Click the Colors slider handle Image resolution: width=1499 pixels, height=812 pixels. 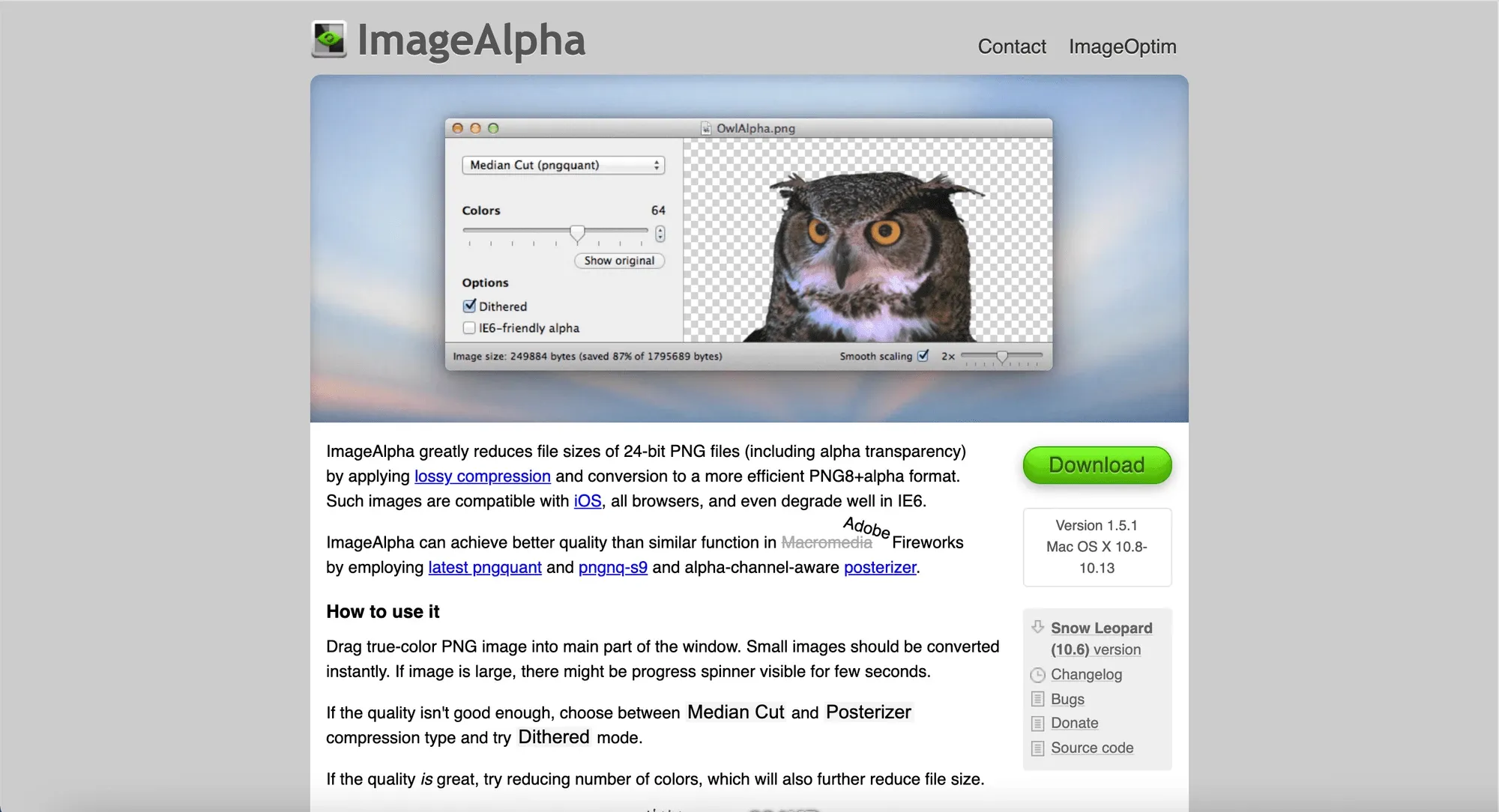coord(577,234)
